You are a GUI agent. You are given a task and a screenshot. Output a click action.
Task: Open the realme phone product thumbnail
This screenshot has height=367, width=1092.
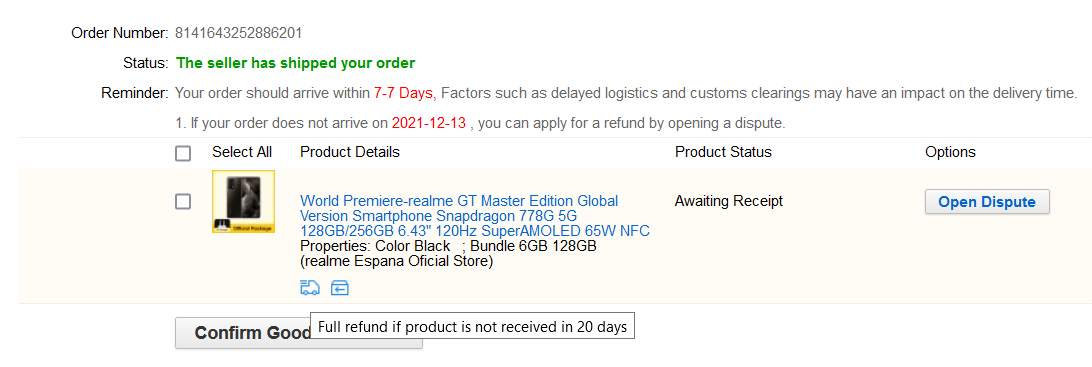(x=243, y=201)
